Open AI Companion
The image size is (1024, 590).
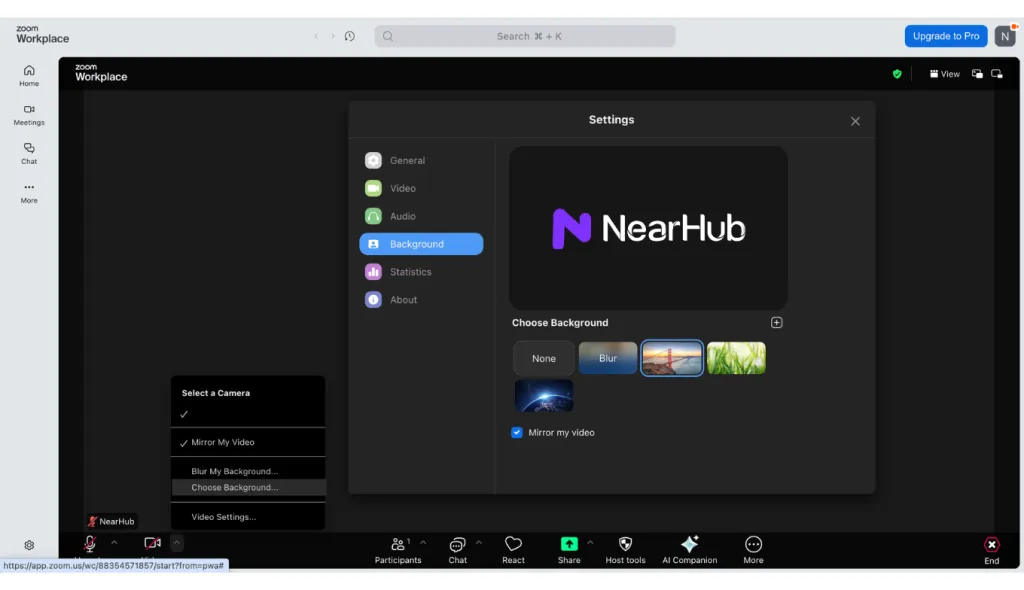690,550
